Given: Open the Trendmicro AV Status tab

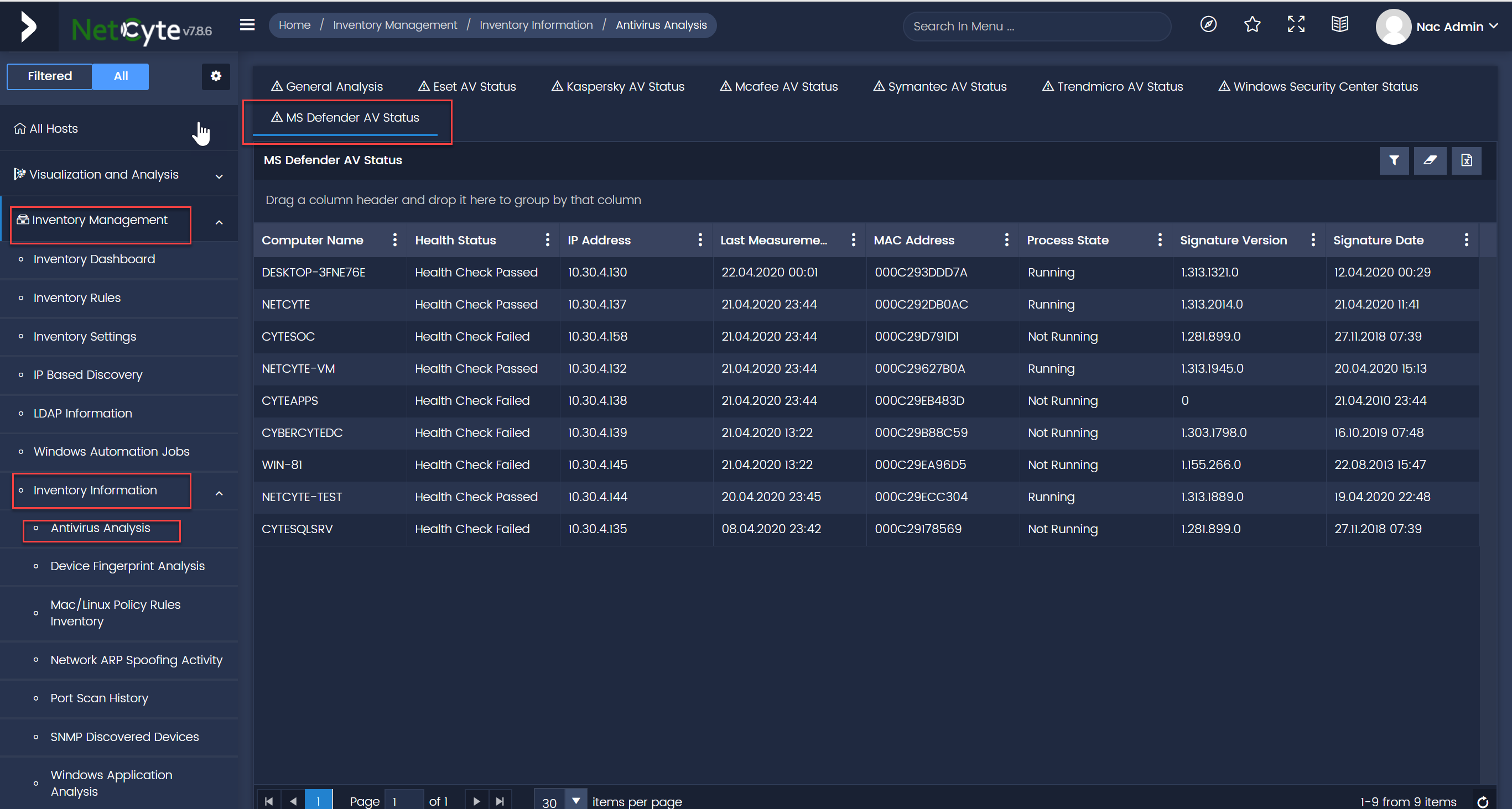Looking at the screenshot, I should tap(1112, 86).
